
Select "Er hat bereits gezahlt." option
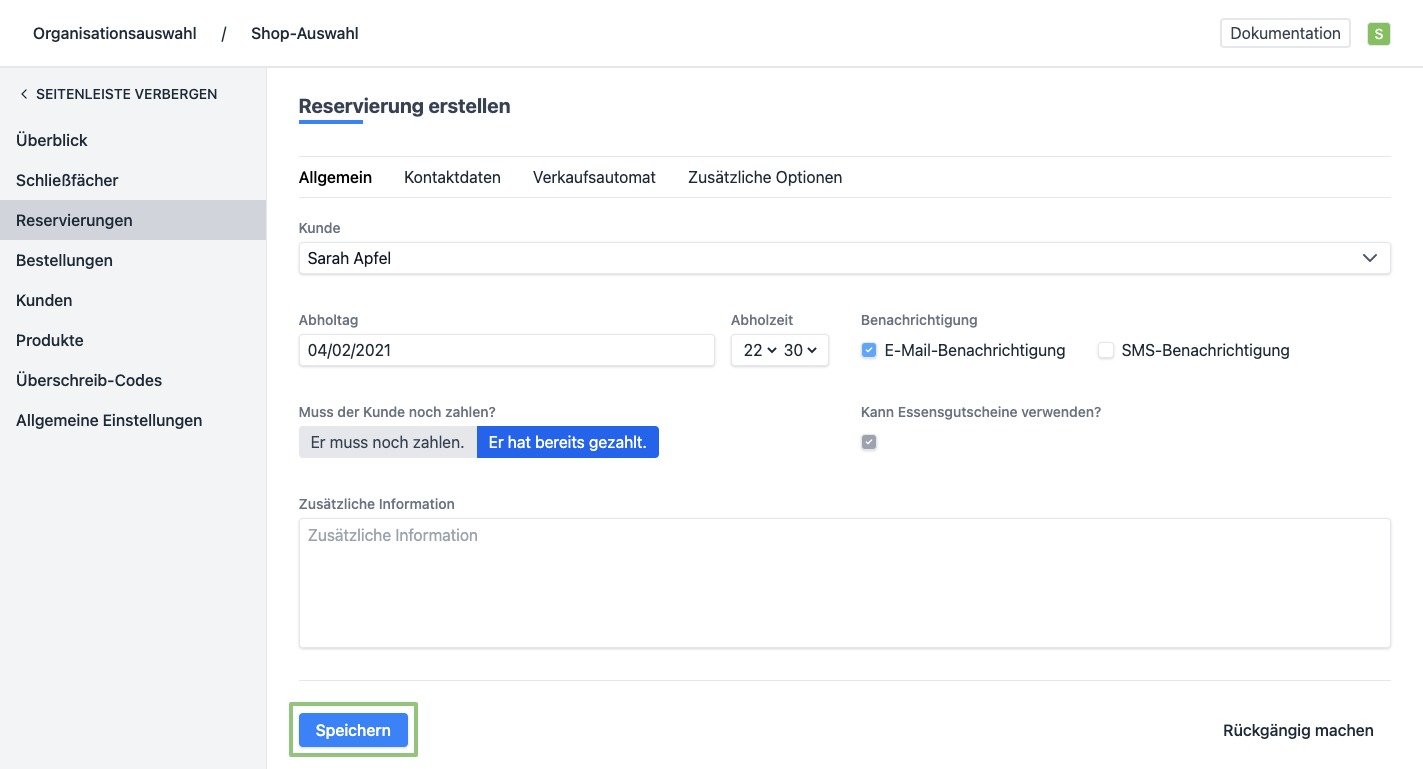pyautogui.click(x=567, y=442)
